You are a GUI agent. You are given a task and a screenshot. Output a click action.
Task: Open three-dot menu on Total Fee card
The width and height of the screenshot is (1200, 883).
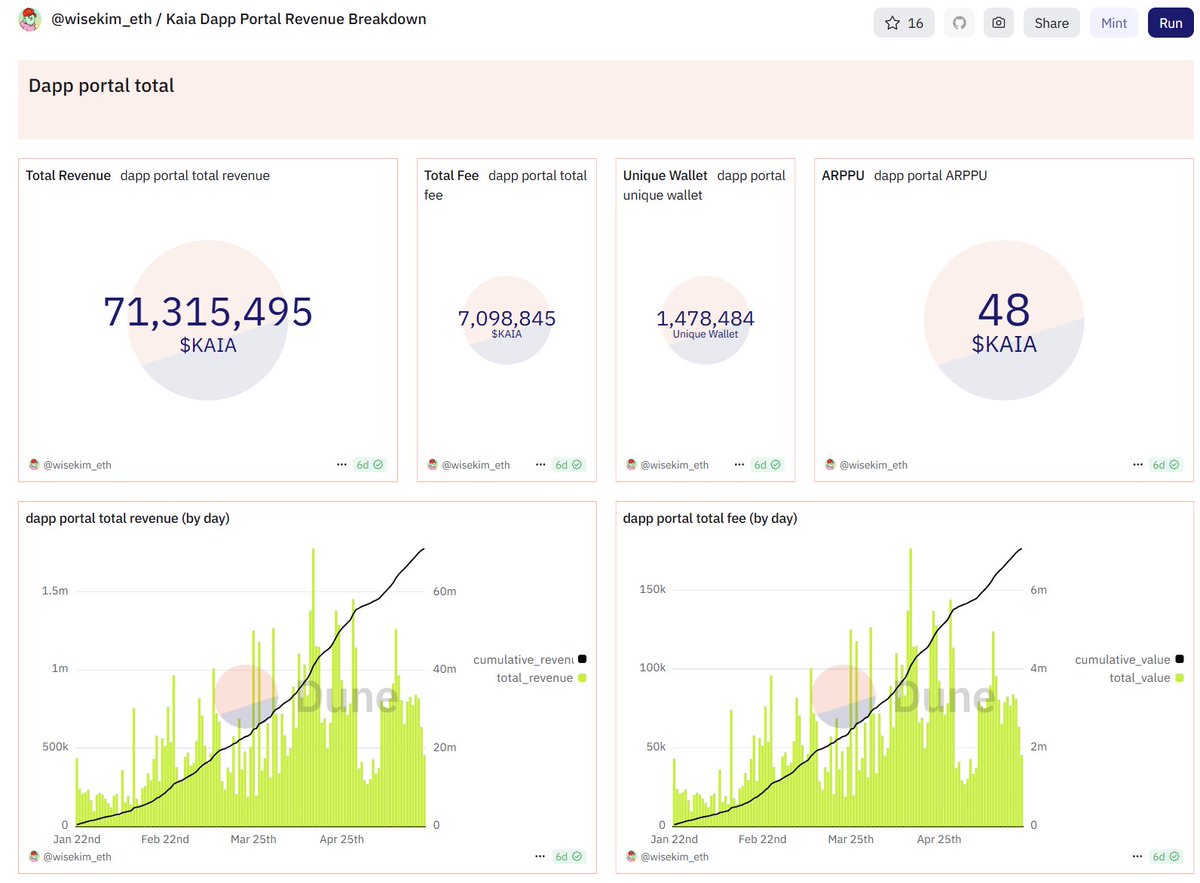[x=541, y=465]
